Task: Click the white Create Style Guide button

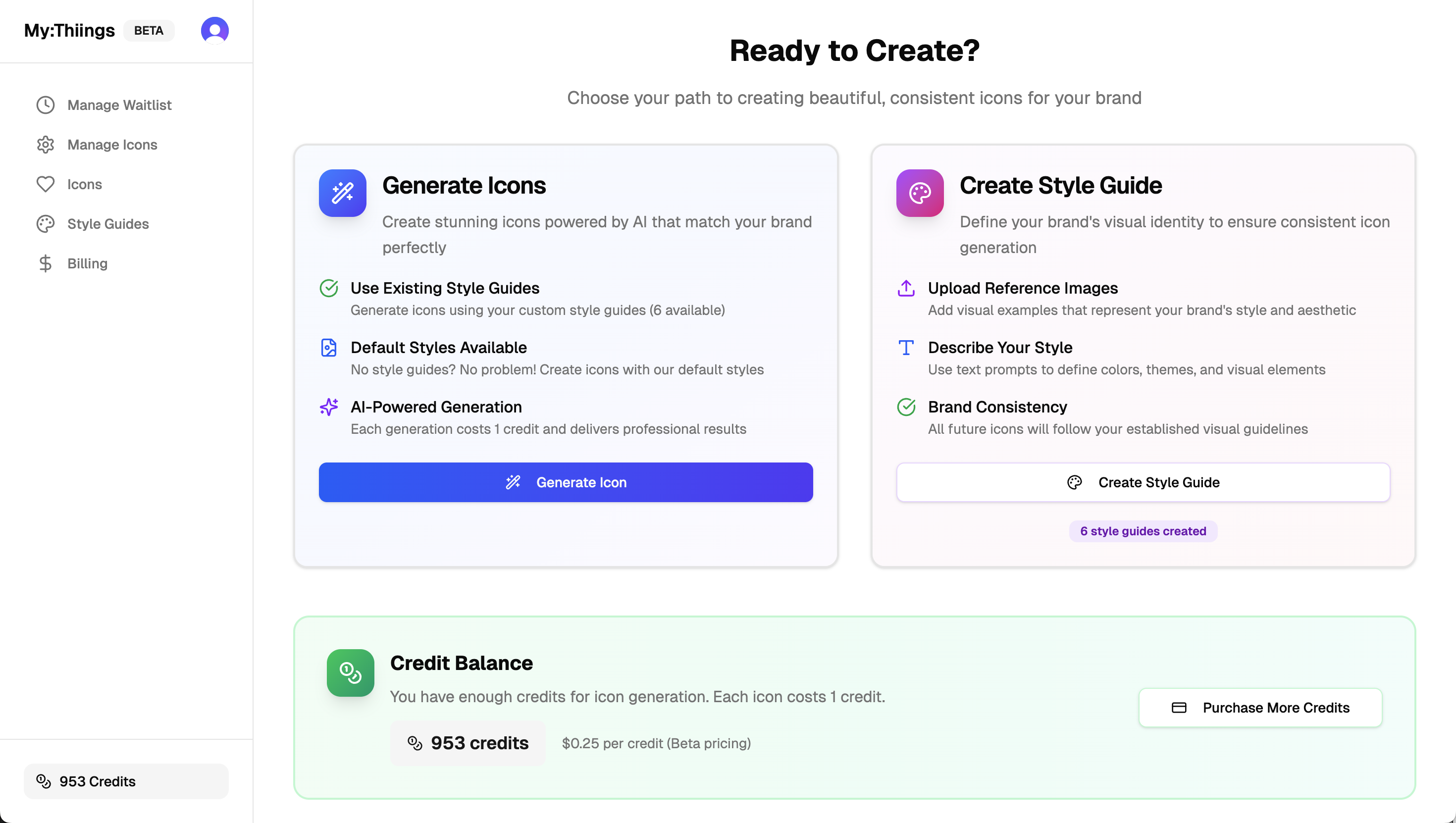Action: pos(1143,482)
